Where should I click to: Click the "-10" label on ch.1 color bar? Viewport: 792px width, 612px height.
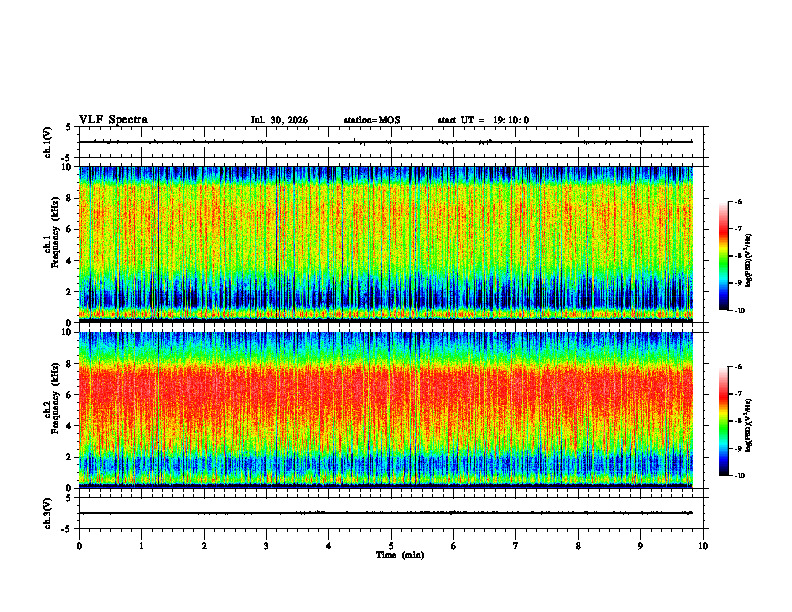(x=740, y=311)
